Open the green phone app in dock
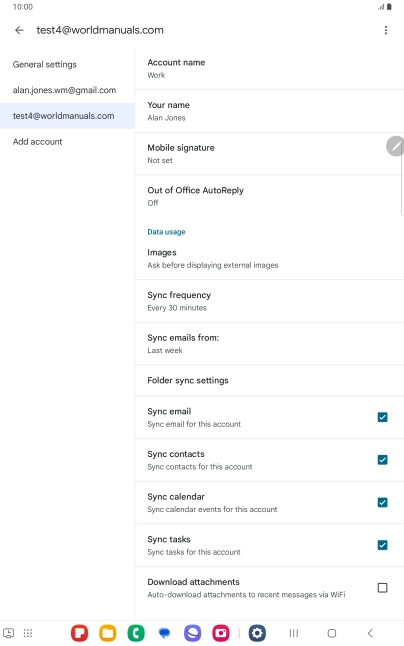 tap(136, 633)
